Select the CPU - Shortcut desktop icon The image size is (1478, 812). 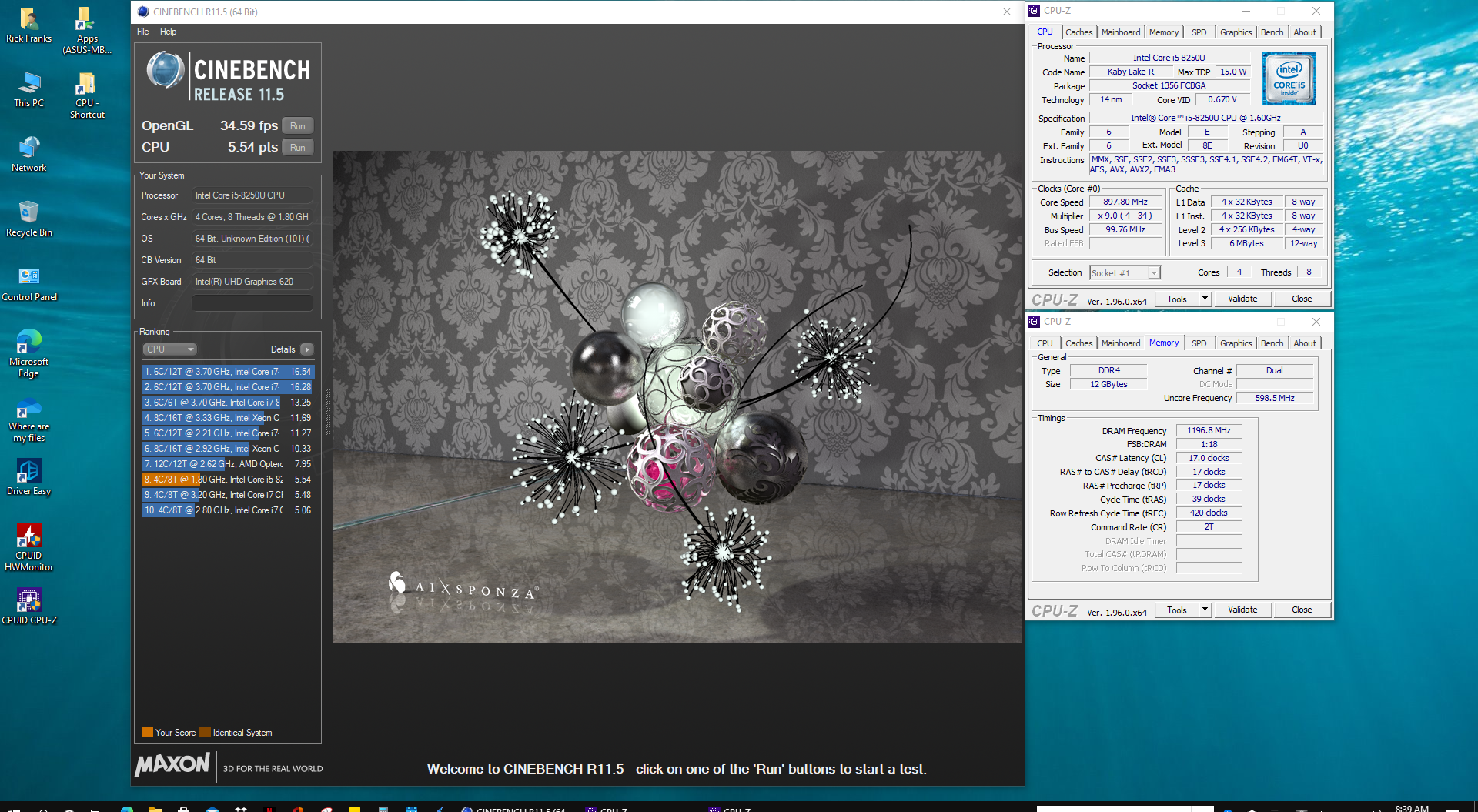[87, 95]
